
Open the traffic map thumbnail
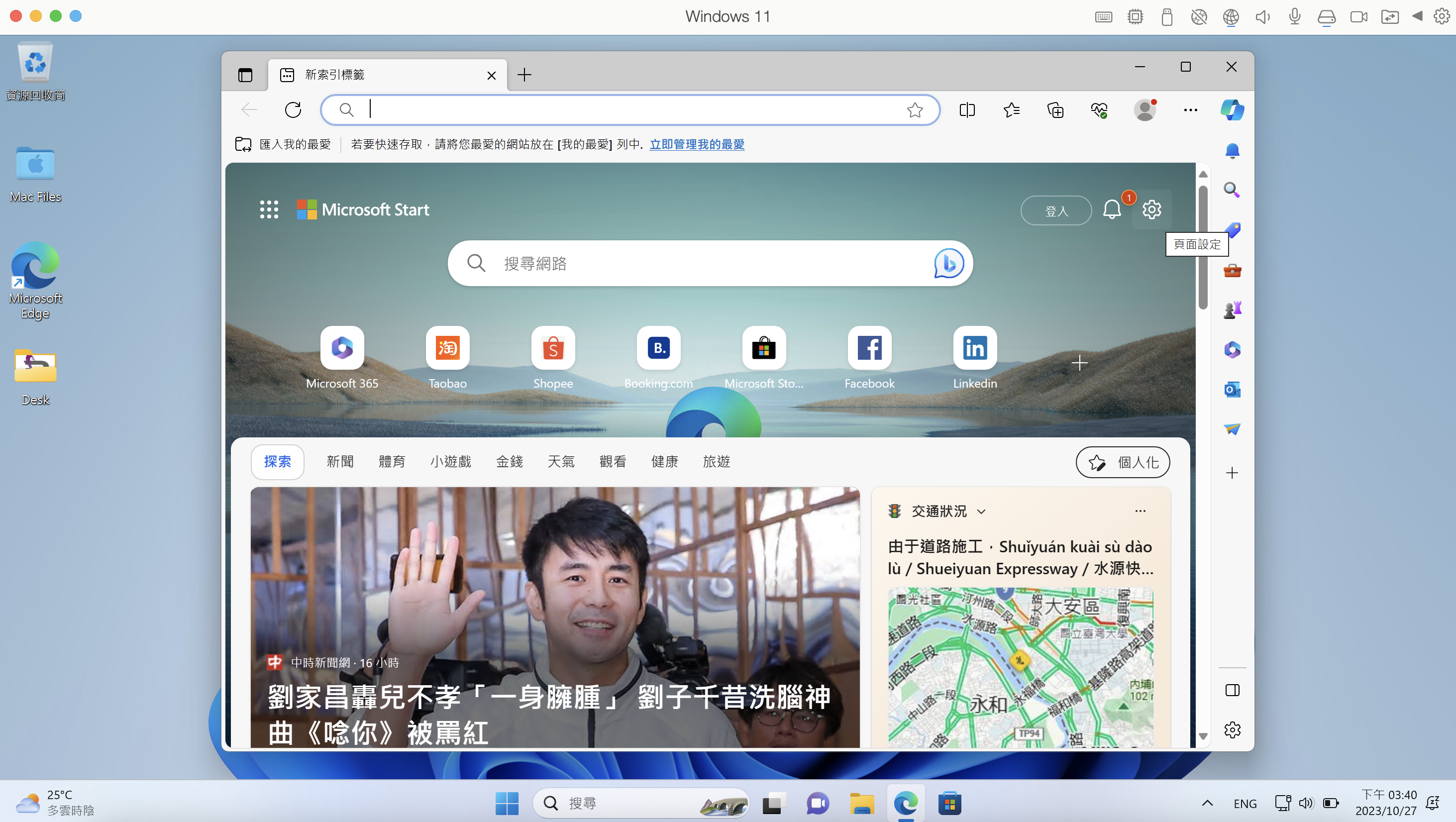point(1020,668)
